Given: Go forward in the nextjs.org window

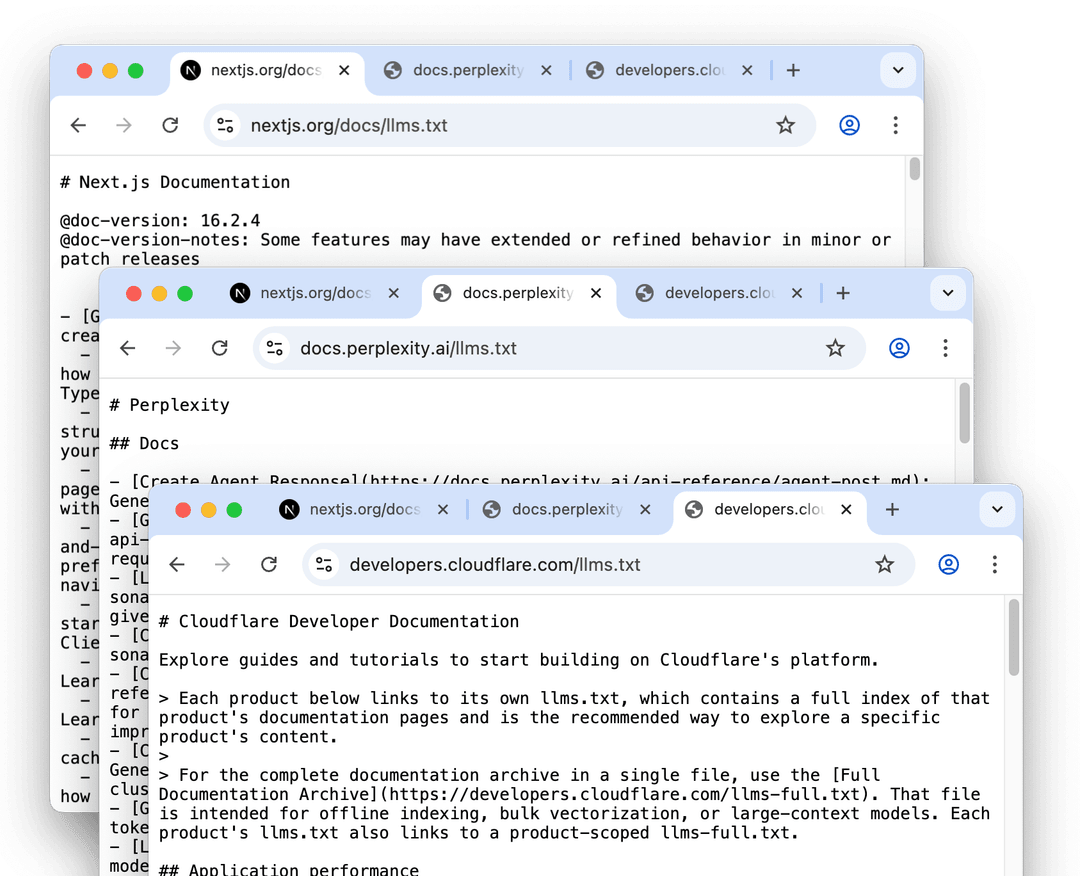Looking at the screenshot, I should 124,125.
